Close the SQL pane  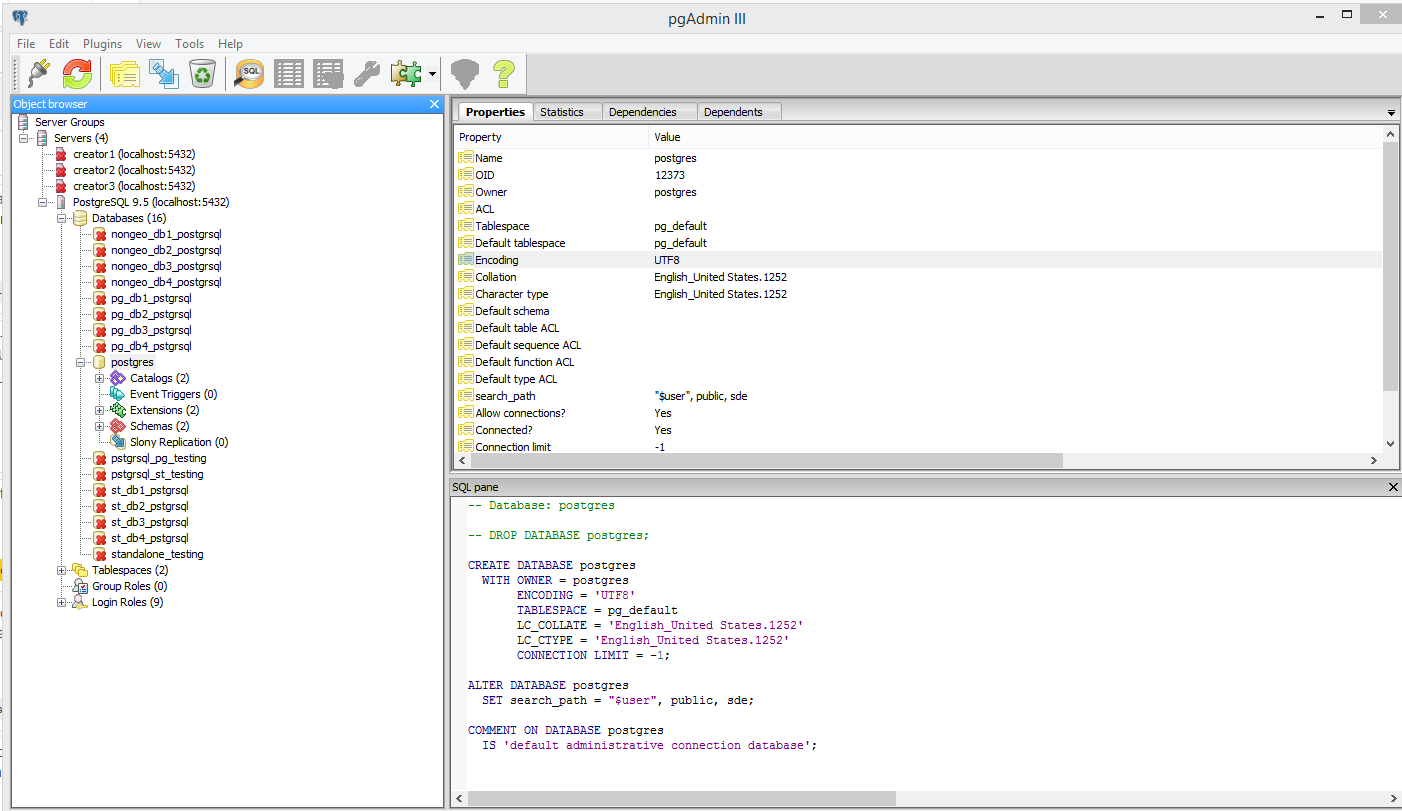coord(1393,486)
